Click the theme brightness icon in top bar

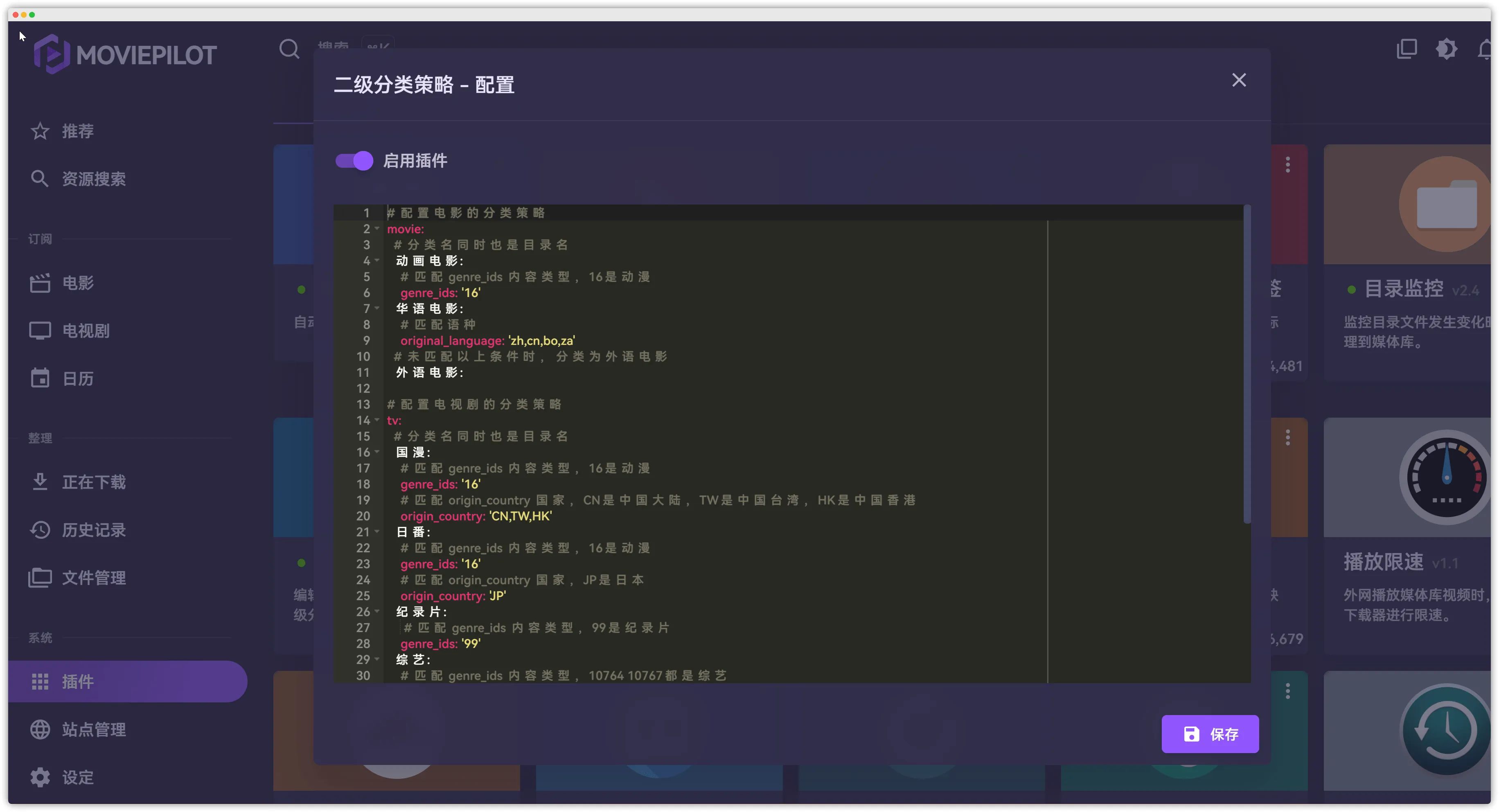point(1446,49)
